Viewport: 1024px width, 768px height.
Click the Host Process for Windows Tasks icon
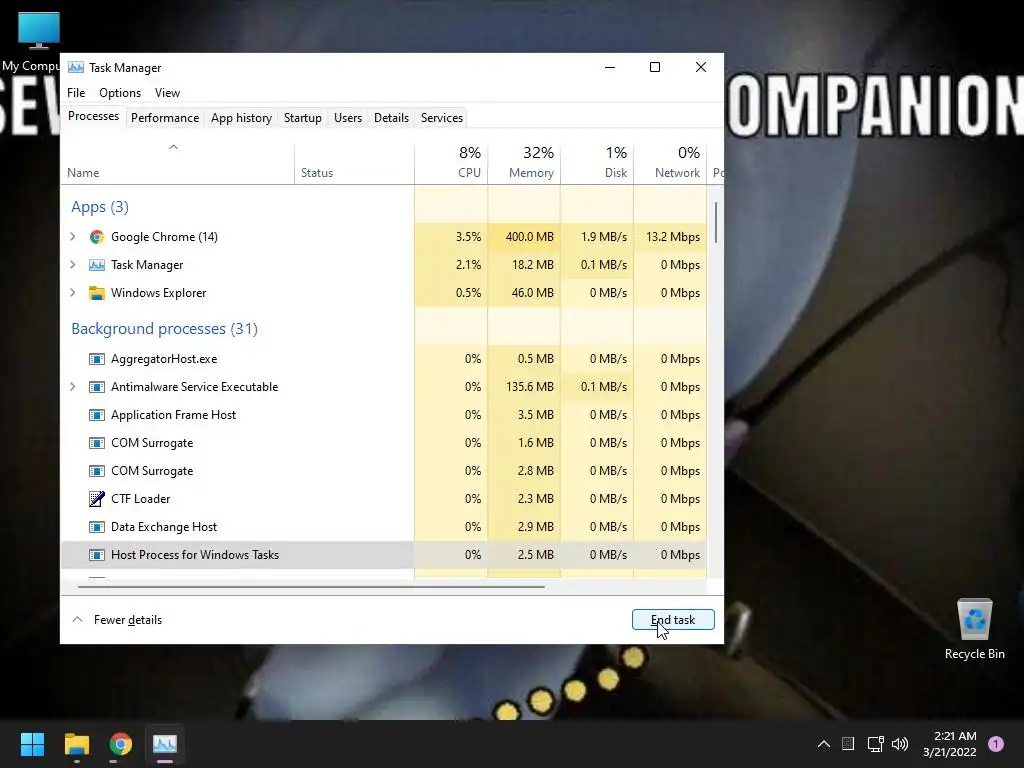click(x=97, y=555)
